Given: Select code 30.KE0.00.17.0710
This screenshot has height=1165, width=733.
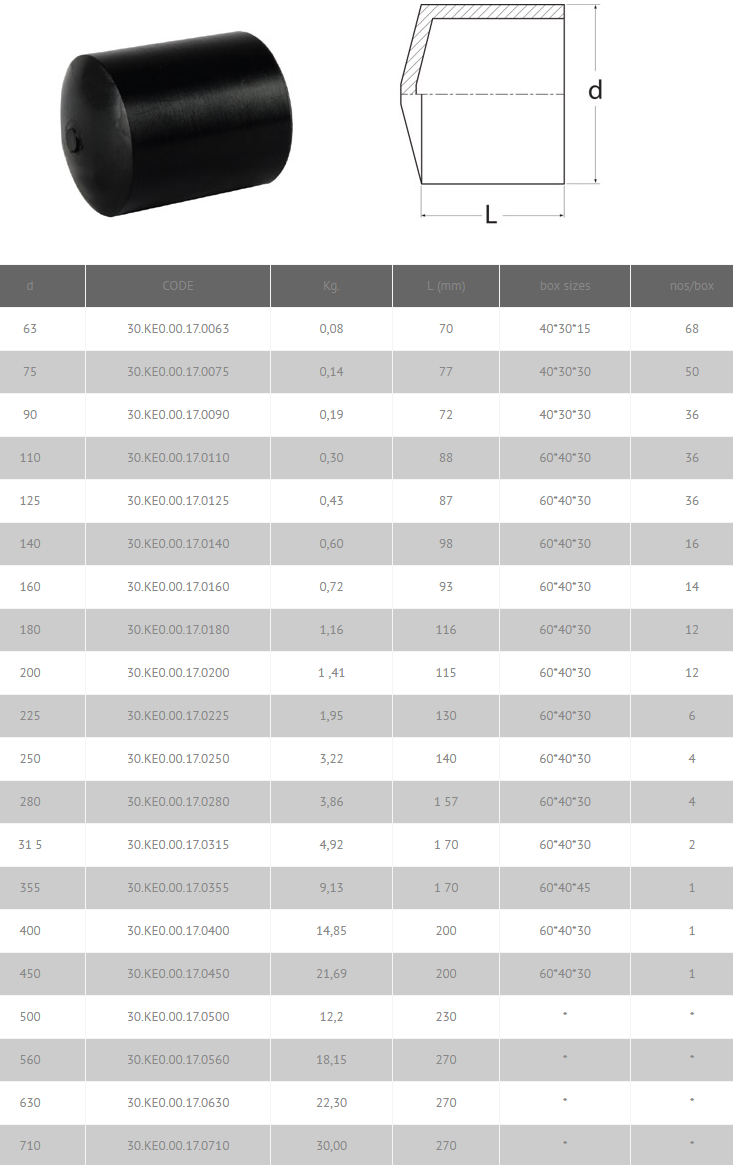Looking at the screenshot, I should click(178, 1146).
